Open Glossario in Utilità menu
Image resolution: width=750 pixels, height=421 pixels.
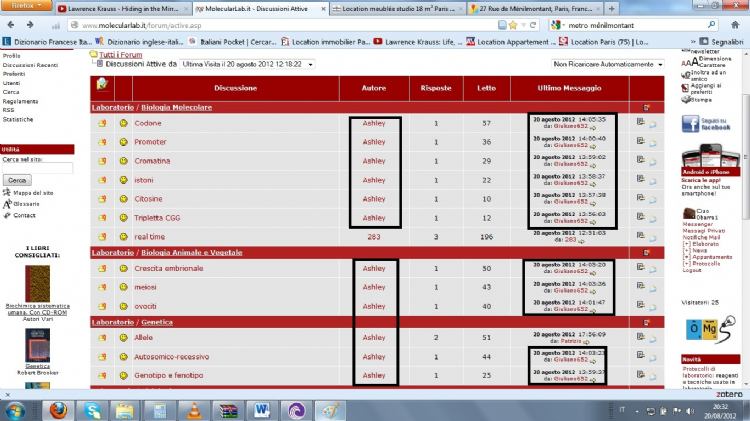tap(26, 204)
